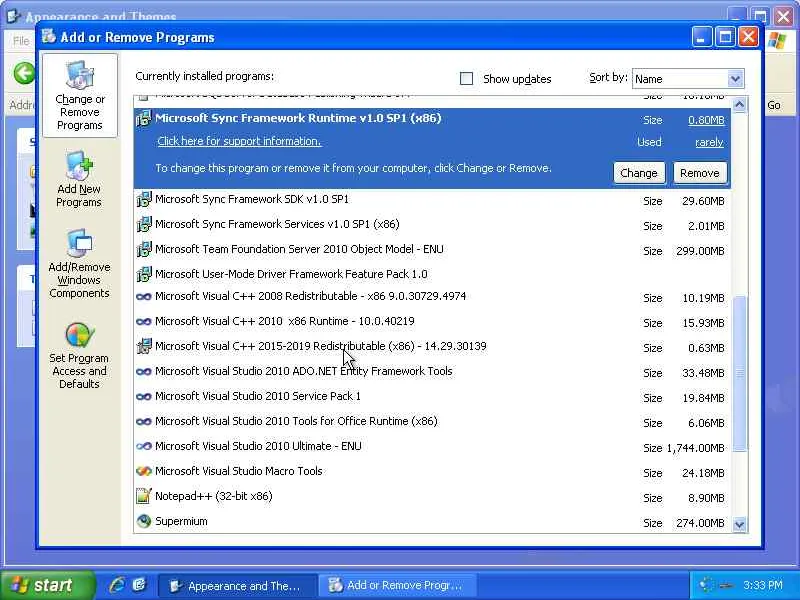The image size is (800, 600).
Task: Click the taskbar clock showing 3:33 PM
Action: pyautogui.click(x=763, y=585)
